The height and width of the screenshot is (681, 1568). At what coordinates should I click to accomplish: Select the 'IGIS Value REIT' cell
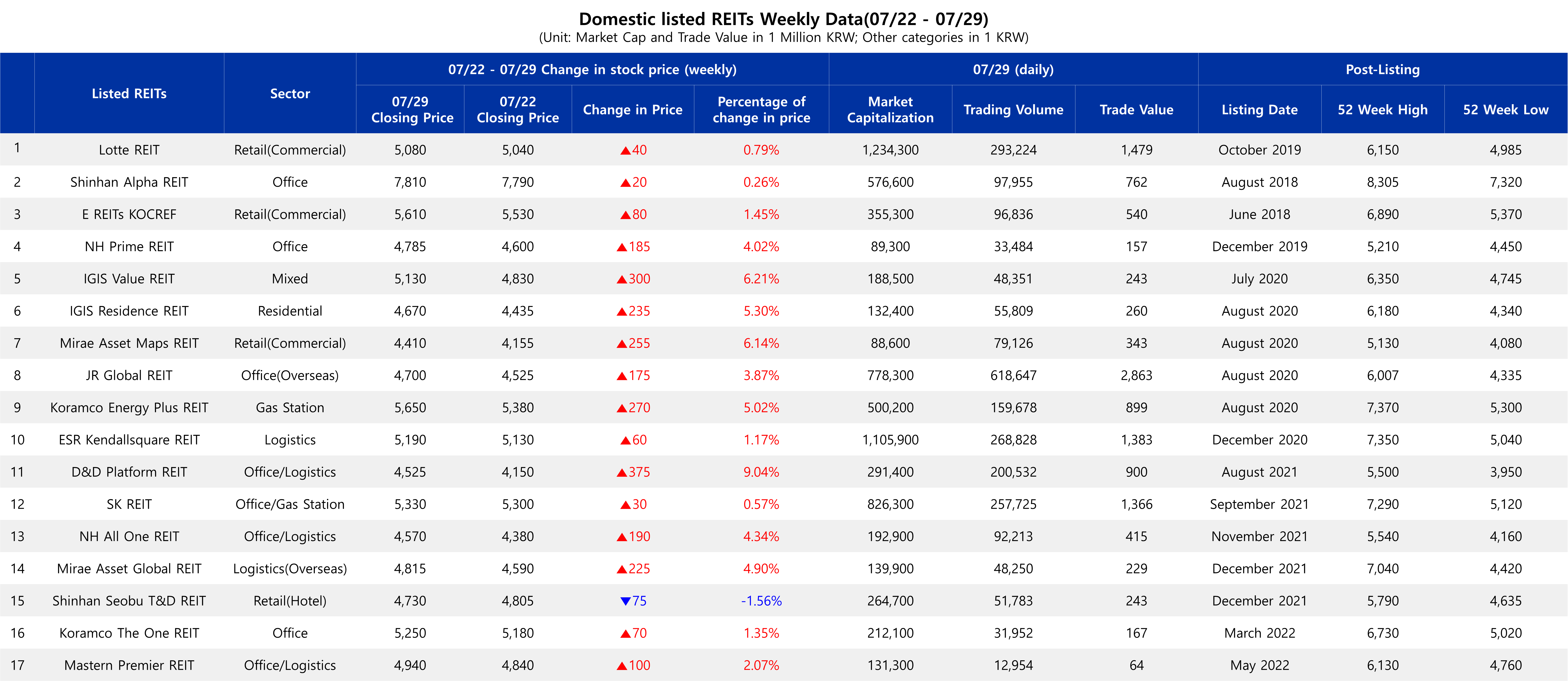pos(129,279)
